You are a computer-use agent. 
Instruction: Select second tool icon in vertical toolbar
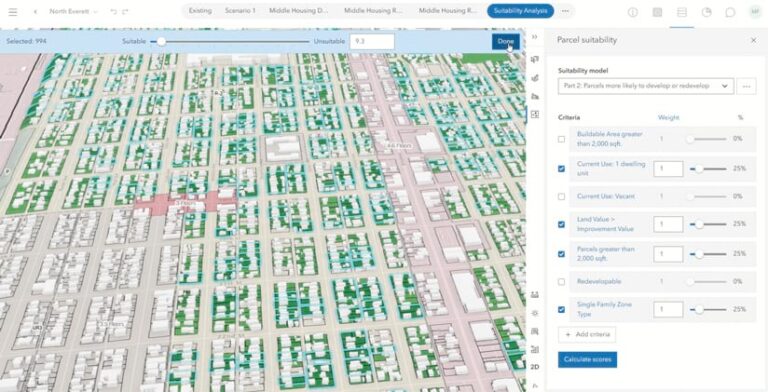click(x=535, y=77)
